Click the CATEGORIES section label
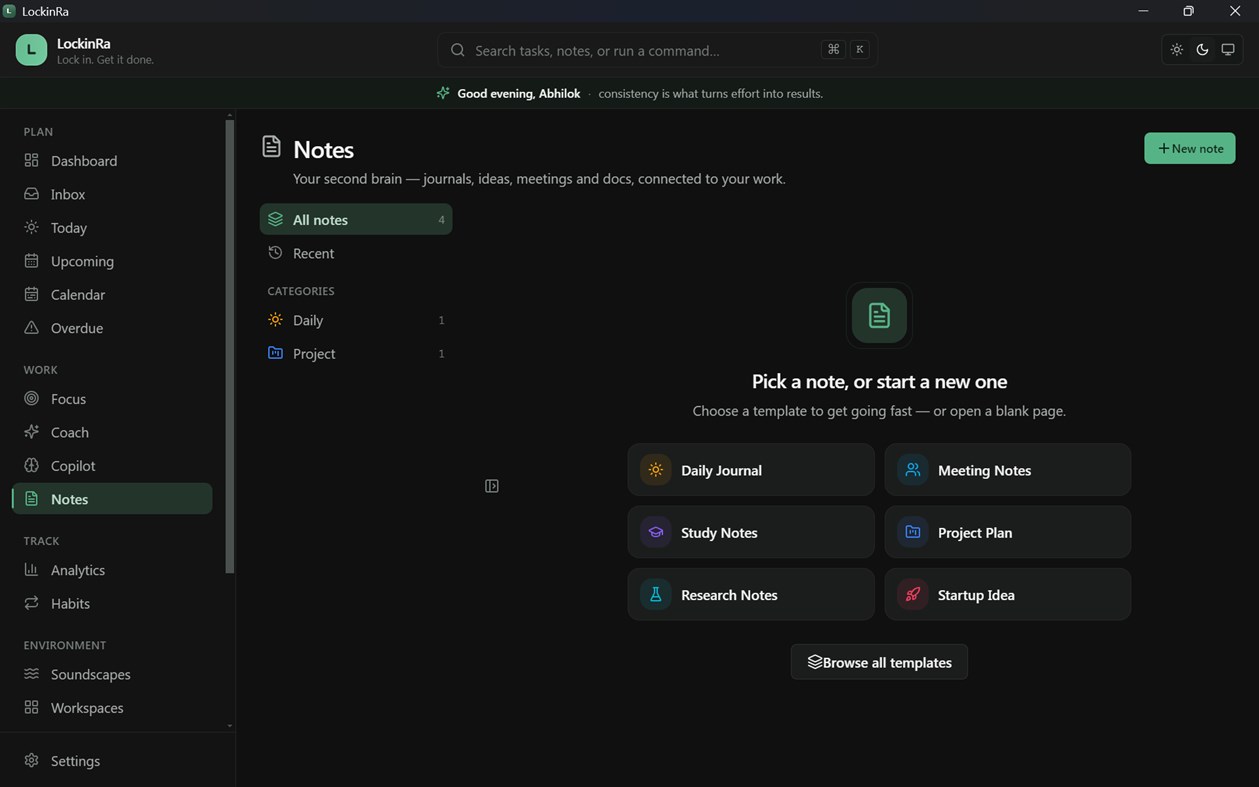 point(301,291)
